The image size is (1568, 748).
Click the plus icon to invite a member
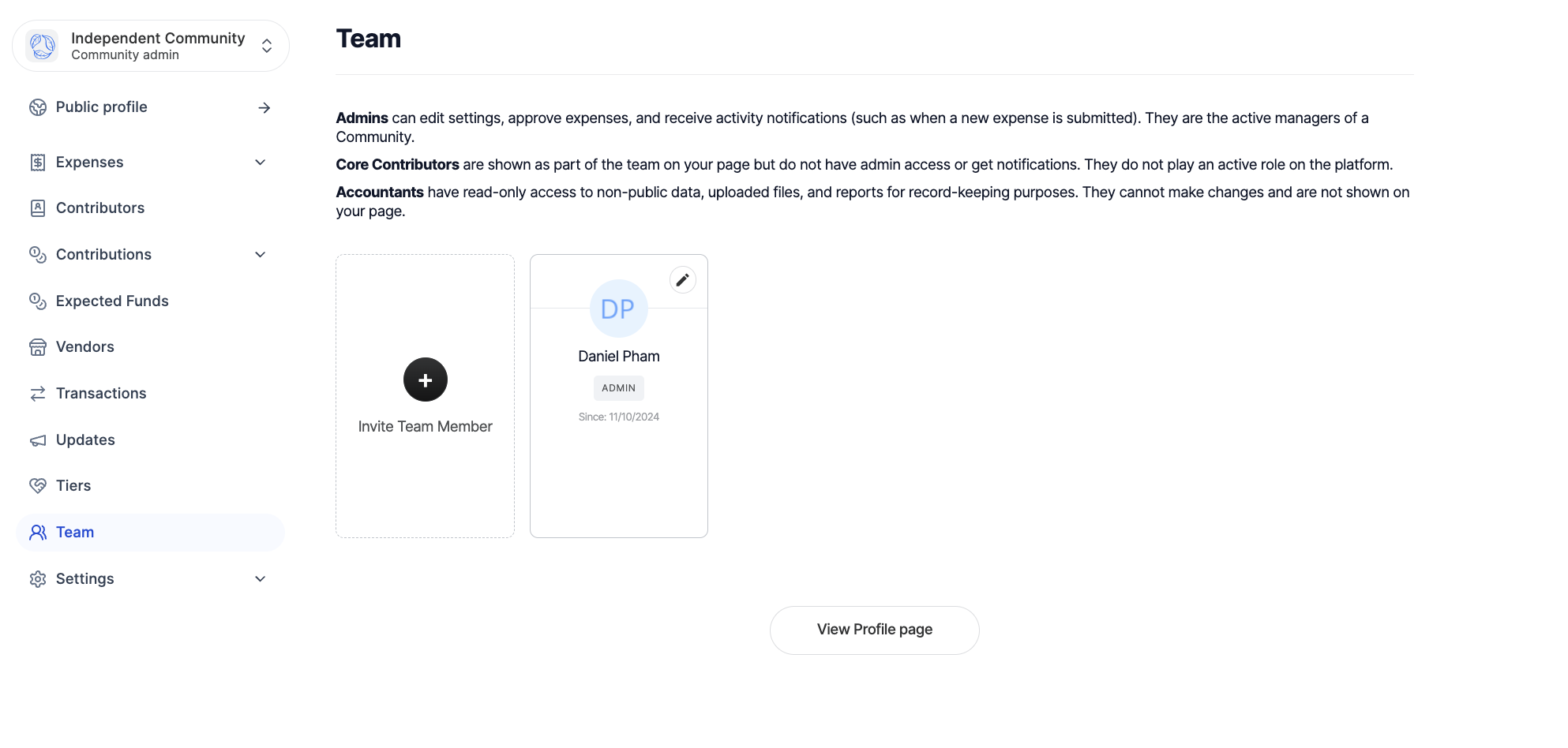425,380
